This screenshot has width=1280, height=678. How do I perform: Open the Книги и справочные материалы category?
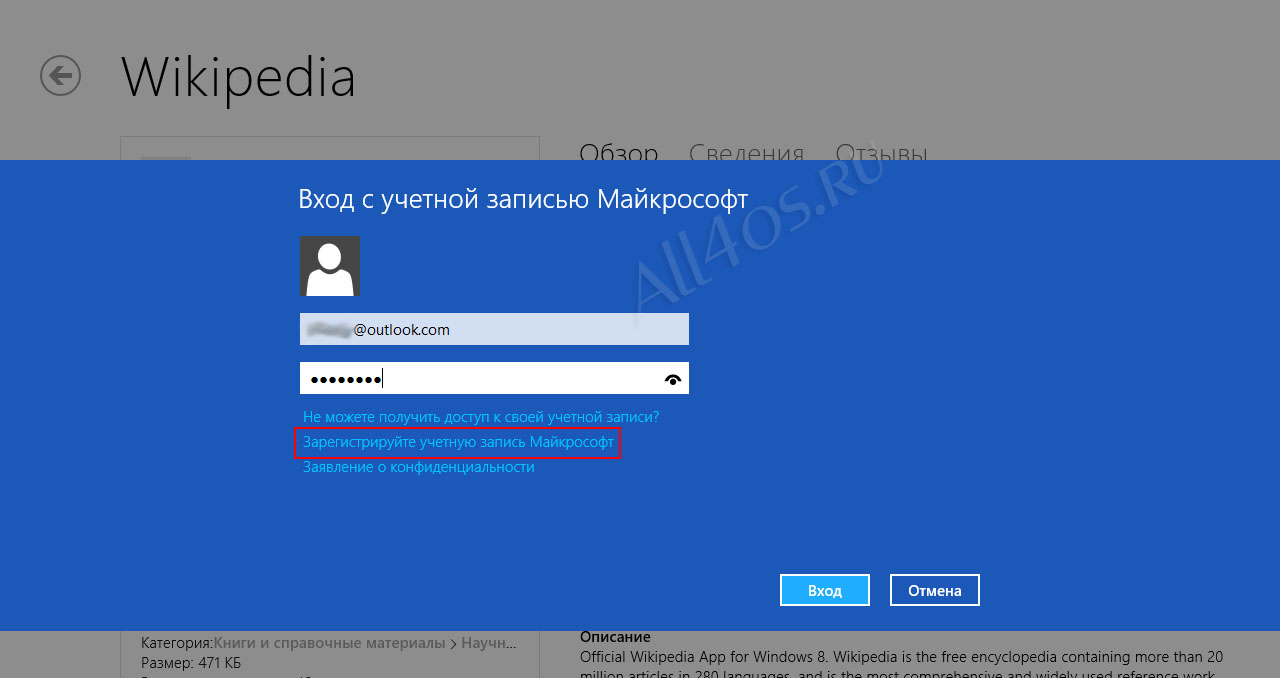(x=329, y=643)
